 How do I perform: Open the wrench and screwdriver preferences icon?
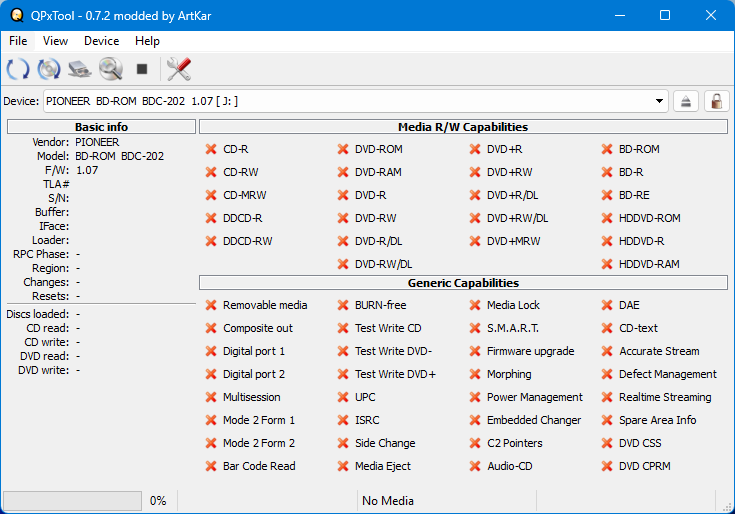179,69
